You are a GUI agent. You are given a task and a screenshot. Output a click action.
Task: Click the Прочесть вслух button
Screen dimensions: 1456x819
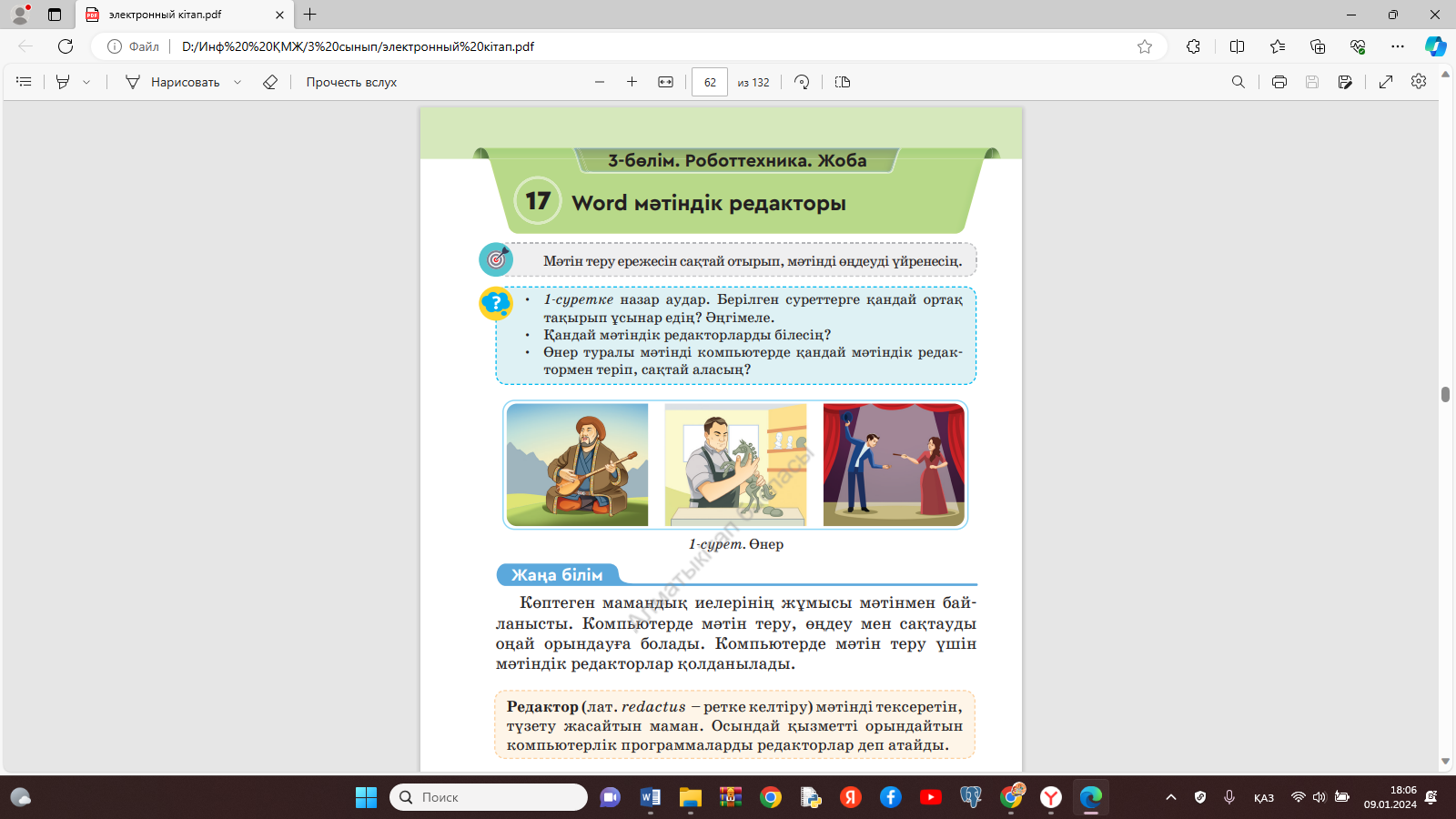pyautogui.click(x=351, y=82)
